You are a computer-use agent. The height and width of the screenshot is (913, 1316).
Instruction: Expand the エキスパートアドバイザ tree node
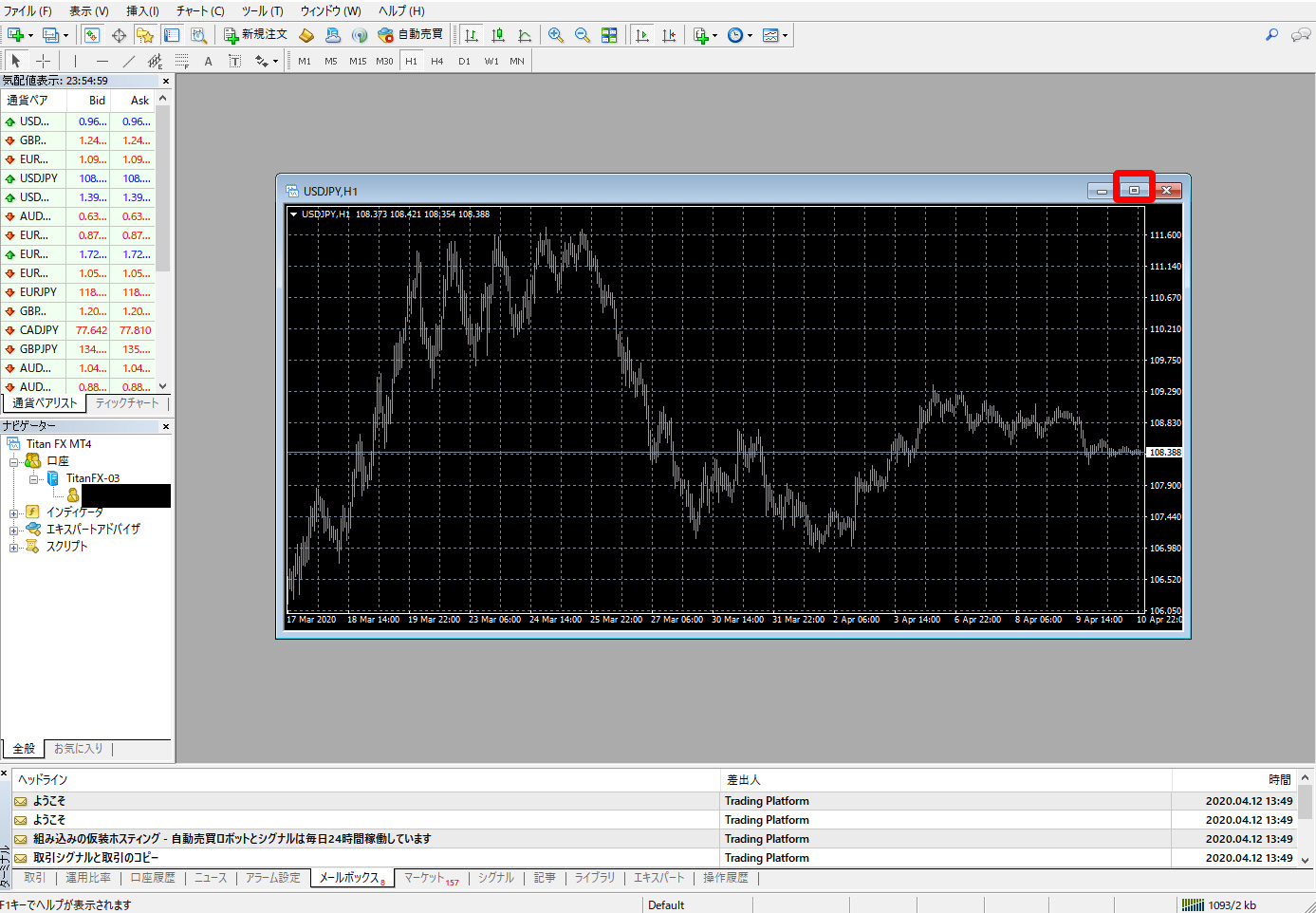point(14,531)
